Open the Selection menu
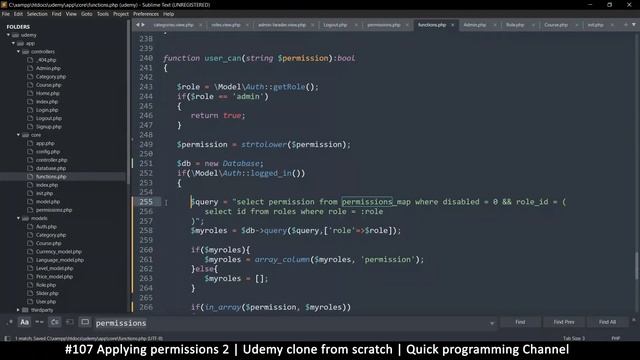 tap(37, 14)
